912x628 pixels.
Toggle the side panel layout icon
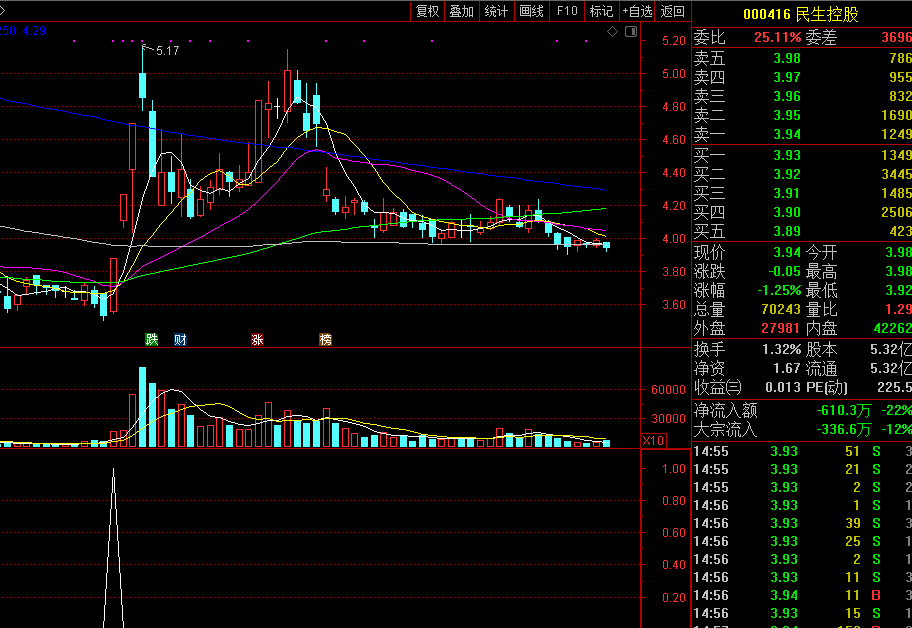(631, 31)
